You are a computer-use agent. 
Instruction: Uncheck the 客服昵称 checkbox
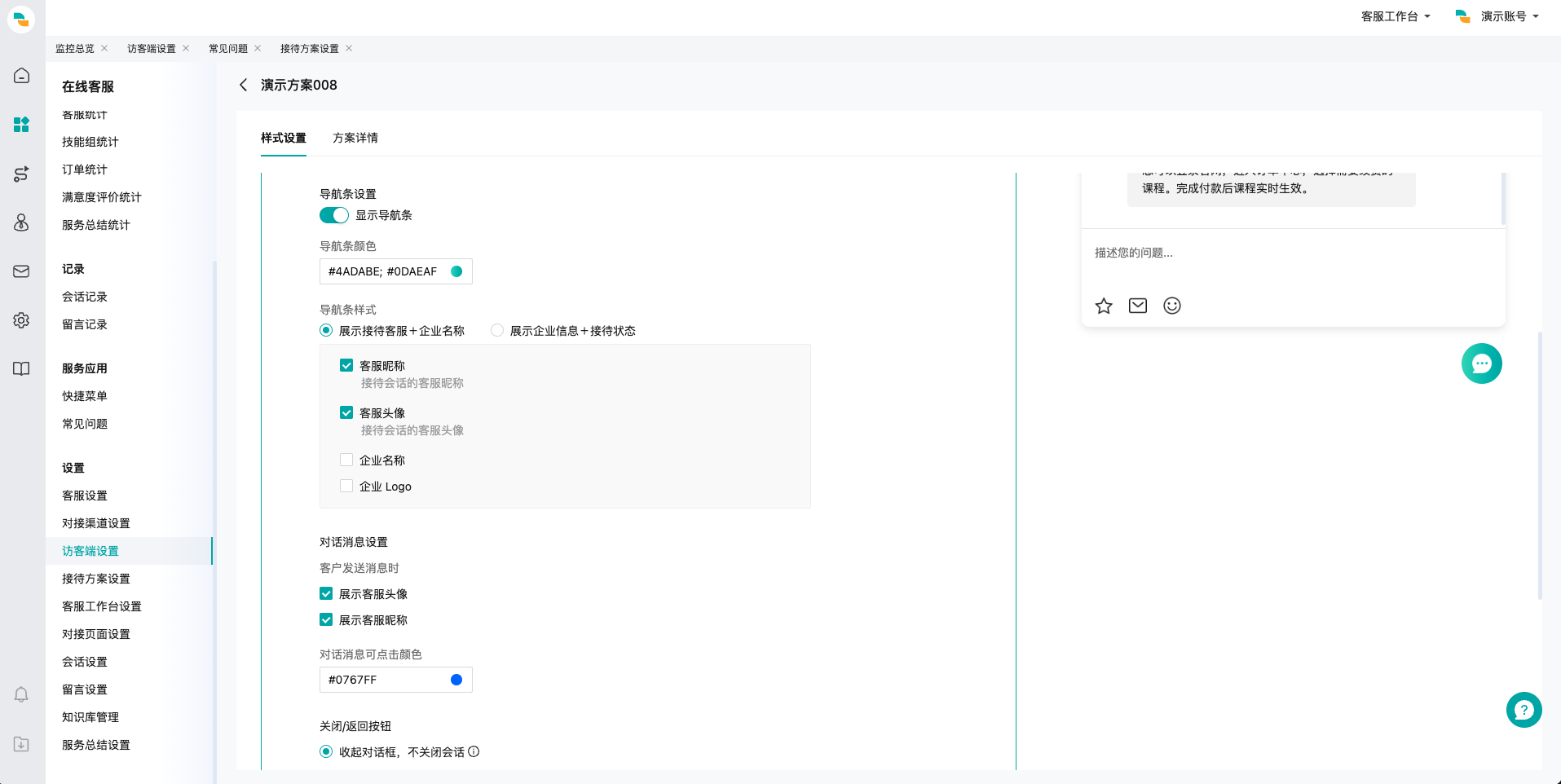tap(346, 365)
